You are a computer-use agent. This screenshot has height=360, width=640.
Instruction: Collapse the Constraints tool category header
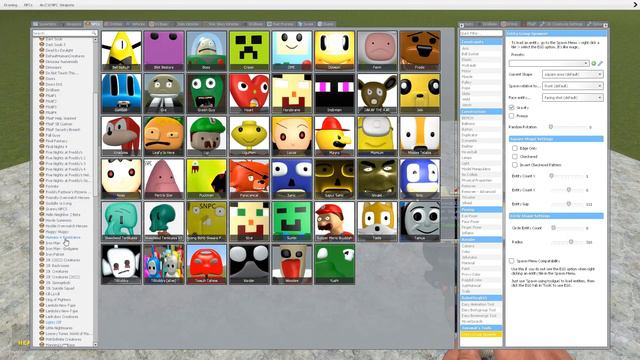(x=481, y=42)
